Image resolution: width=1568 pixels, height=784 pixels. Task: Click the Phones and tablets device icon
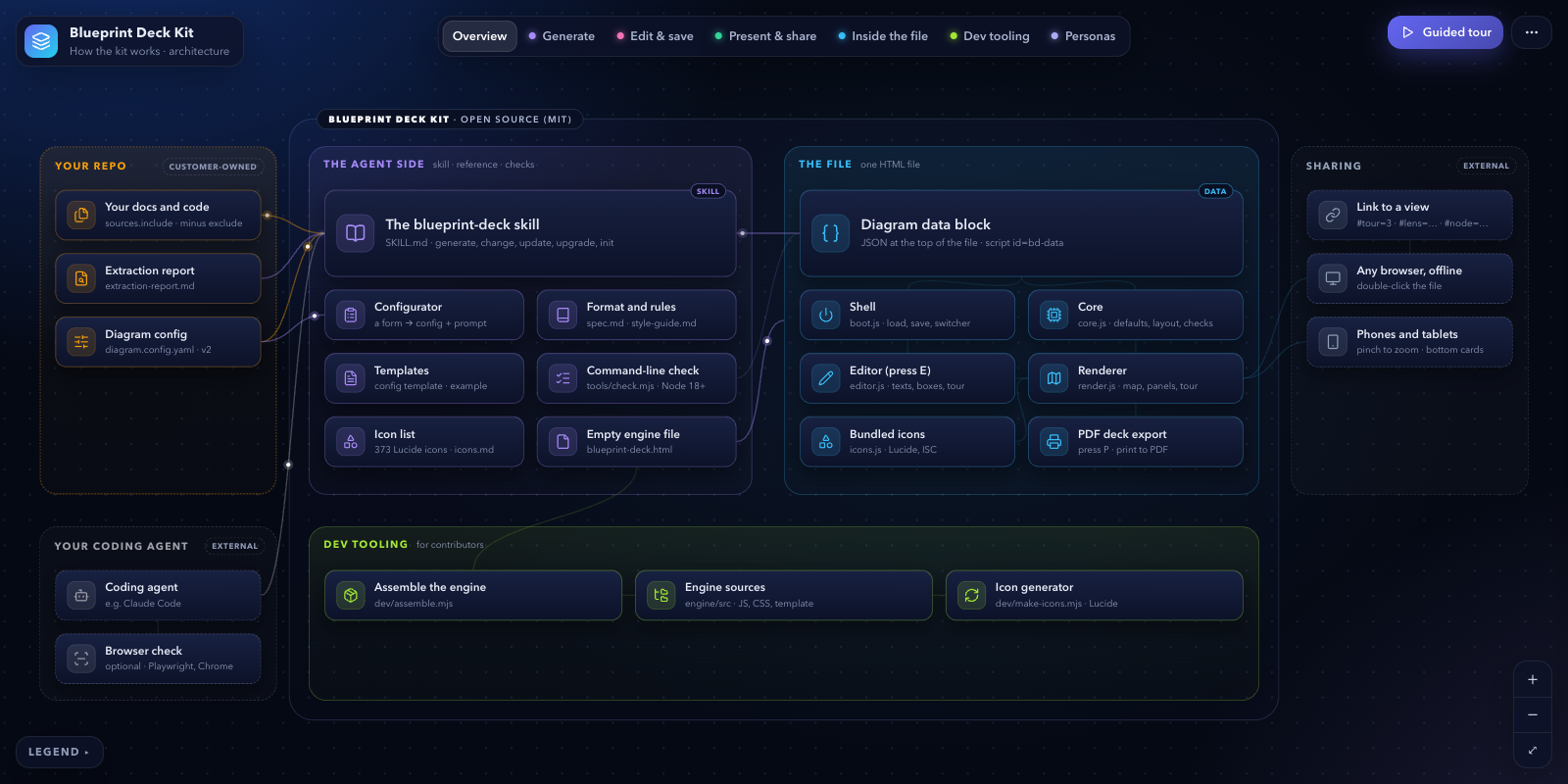(x=1333, y=342)
